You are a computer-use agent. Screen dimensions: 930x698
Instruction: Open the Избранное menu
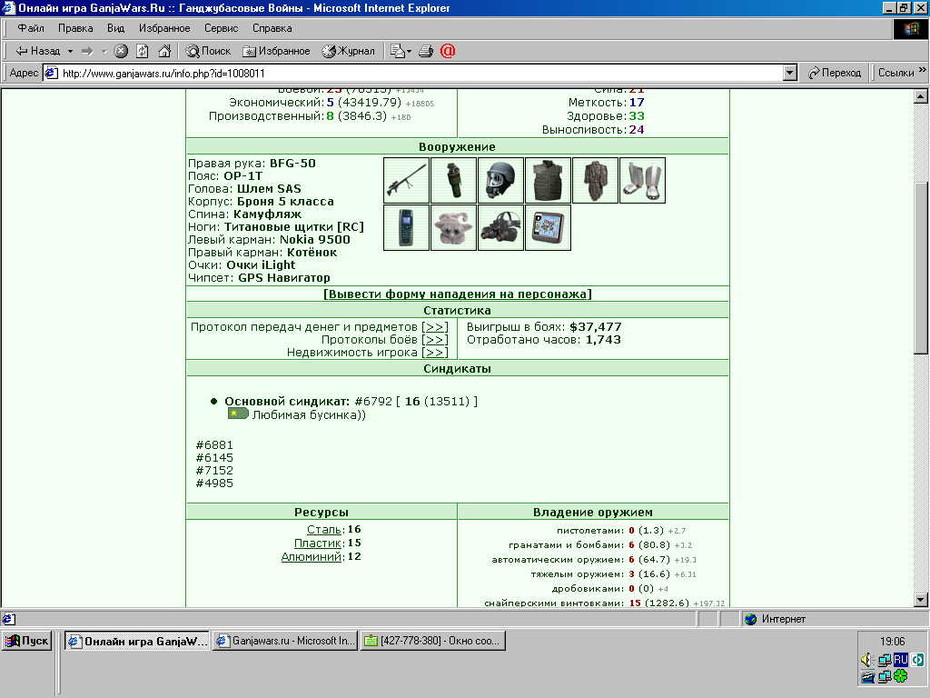(x=164, y=28)
